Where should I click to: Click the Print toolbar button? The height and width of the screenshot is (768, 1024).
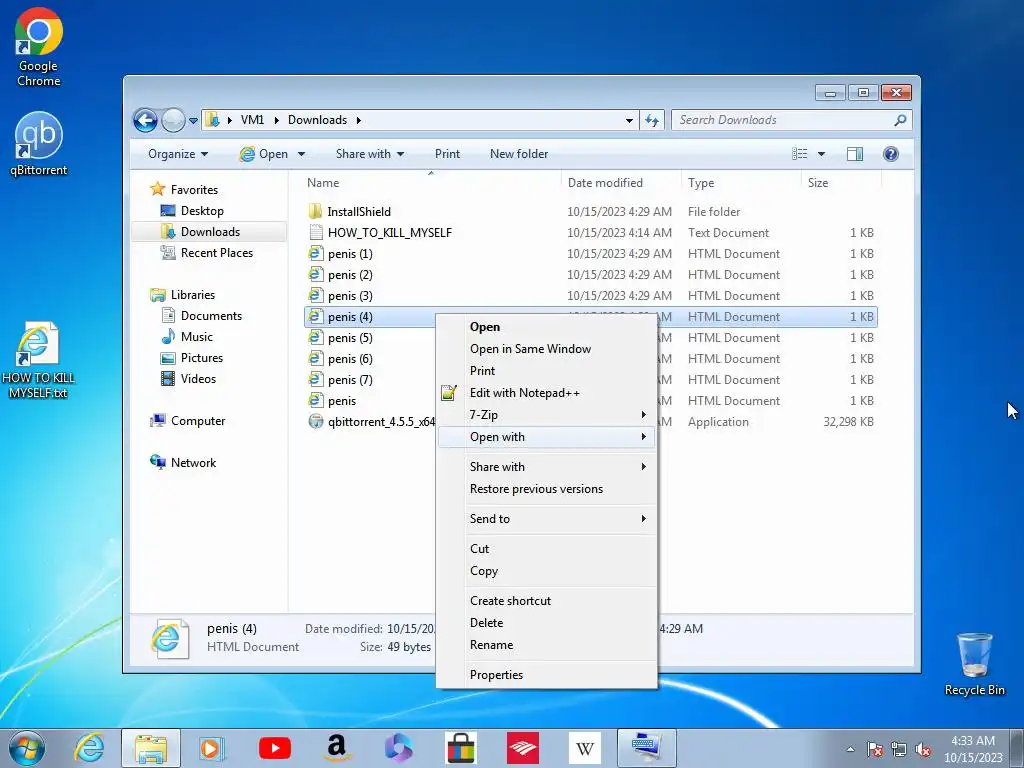[447, 154]
